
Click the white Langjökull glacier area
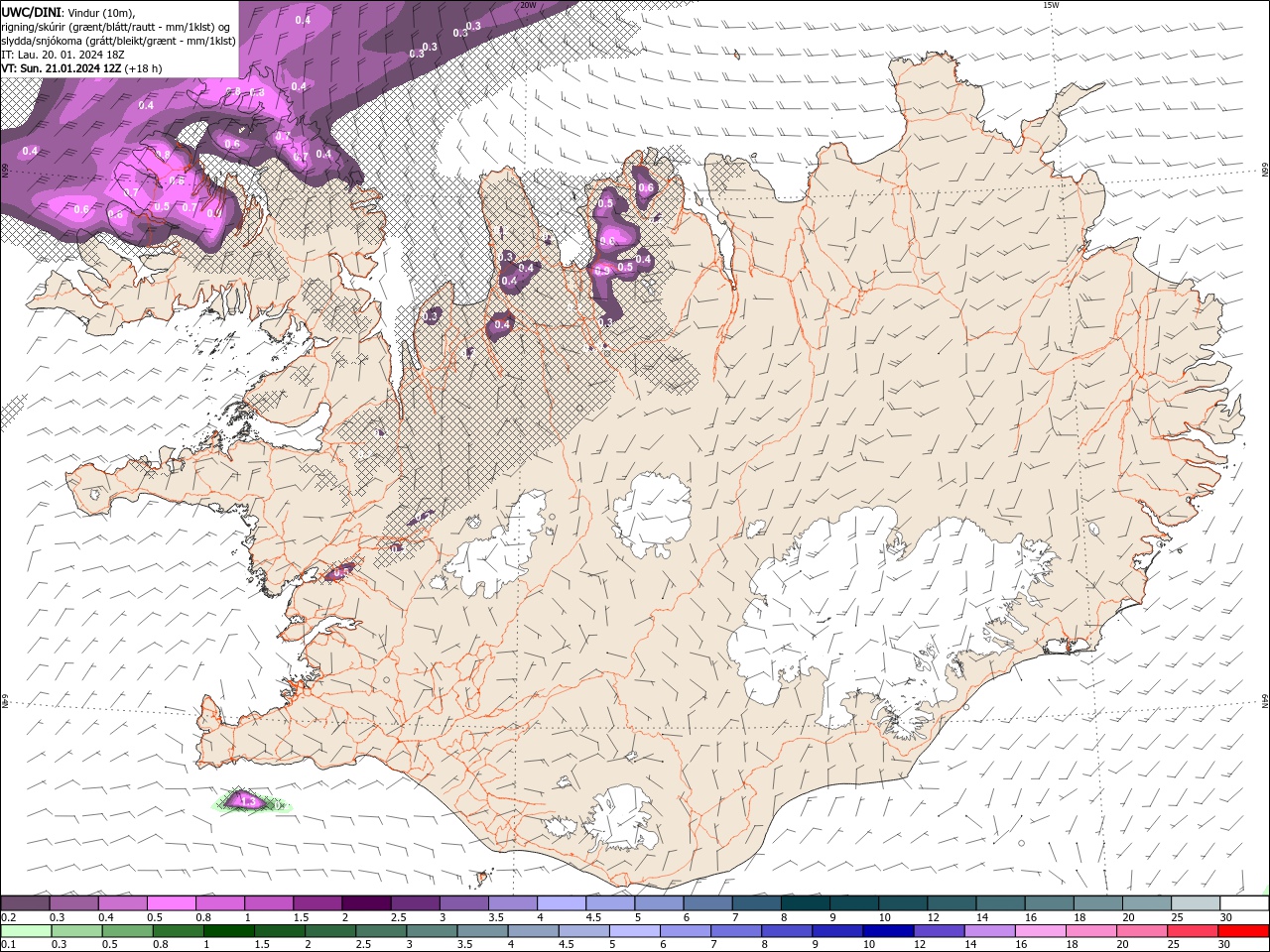point(494,550)
